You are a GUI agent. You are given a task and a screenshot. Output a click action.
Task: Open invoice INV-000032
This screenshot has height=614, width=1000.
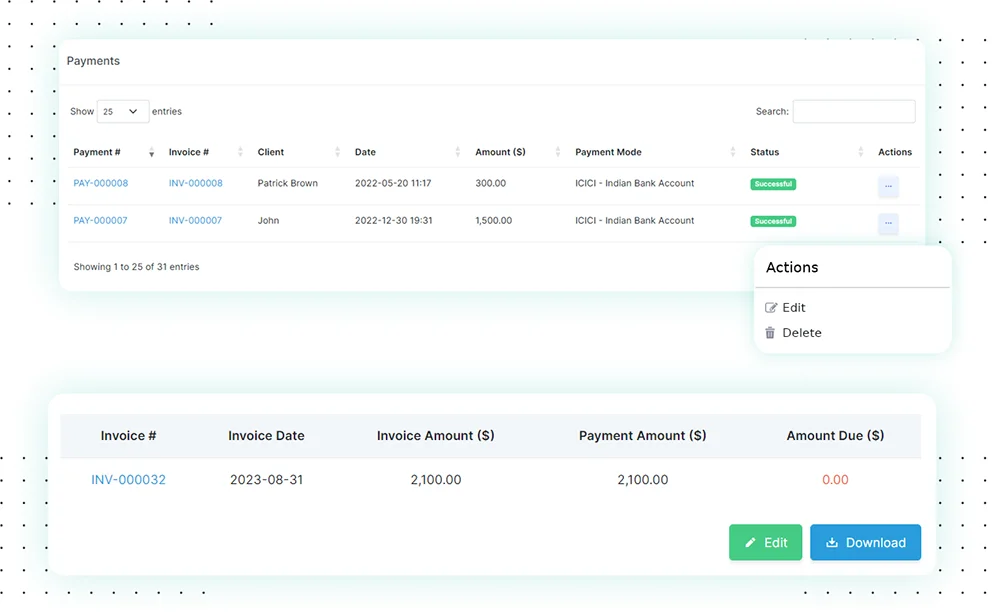[x=128, y=479]
